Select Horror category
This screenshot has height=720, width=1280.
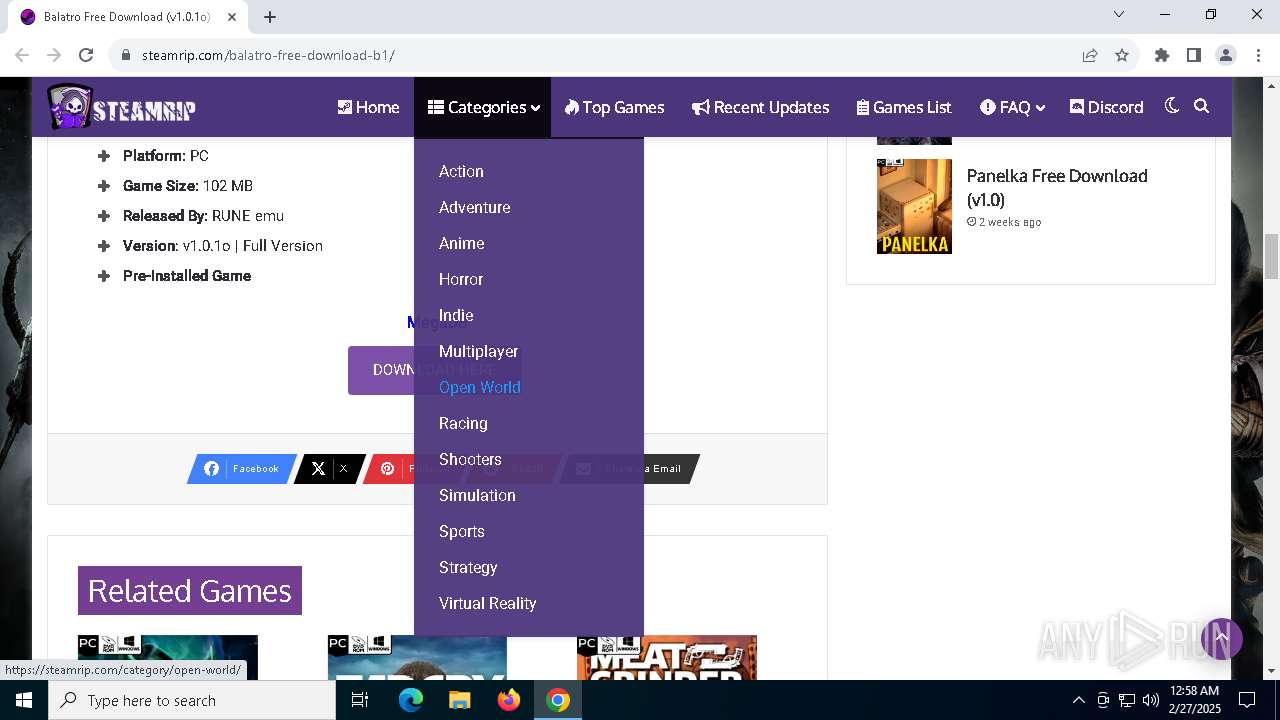click(x=460, y=279)
